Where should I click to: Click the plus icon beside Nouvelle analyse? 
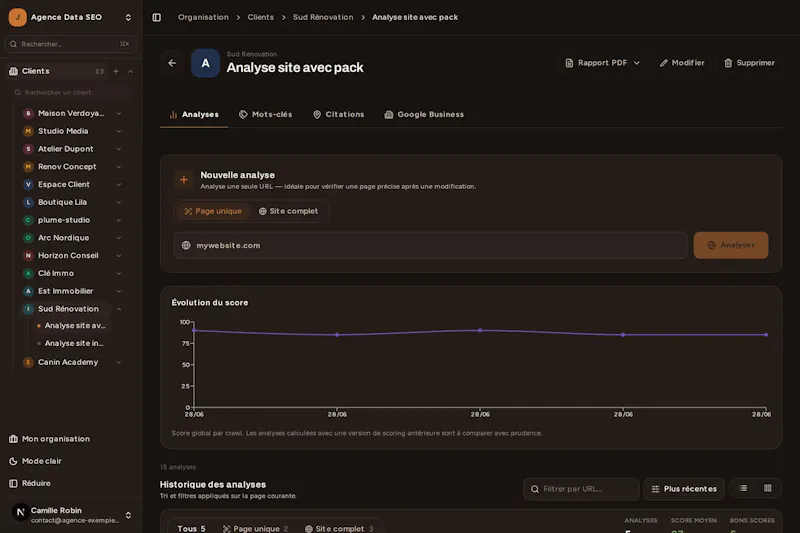tap(184, 180)
